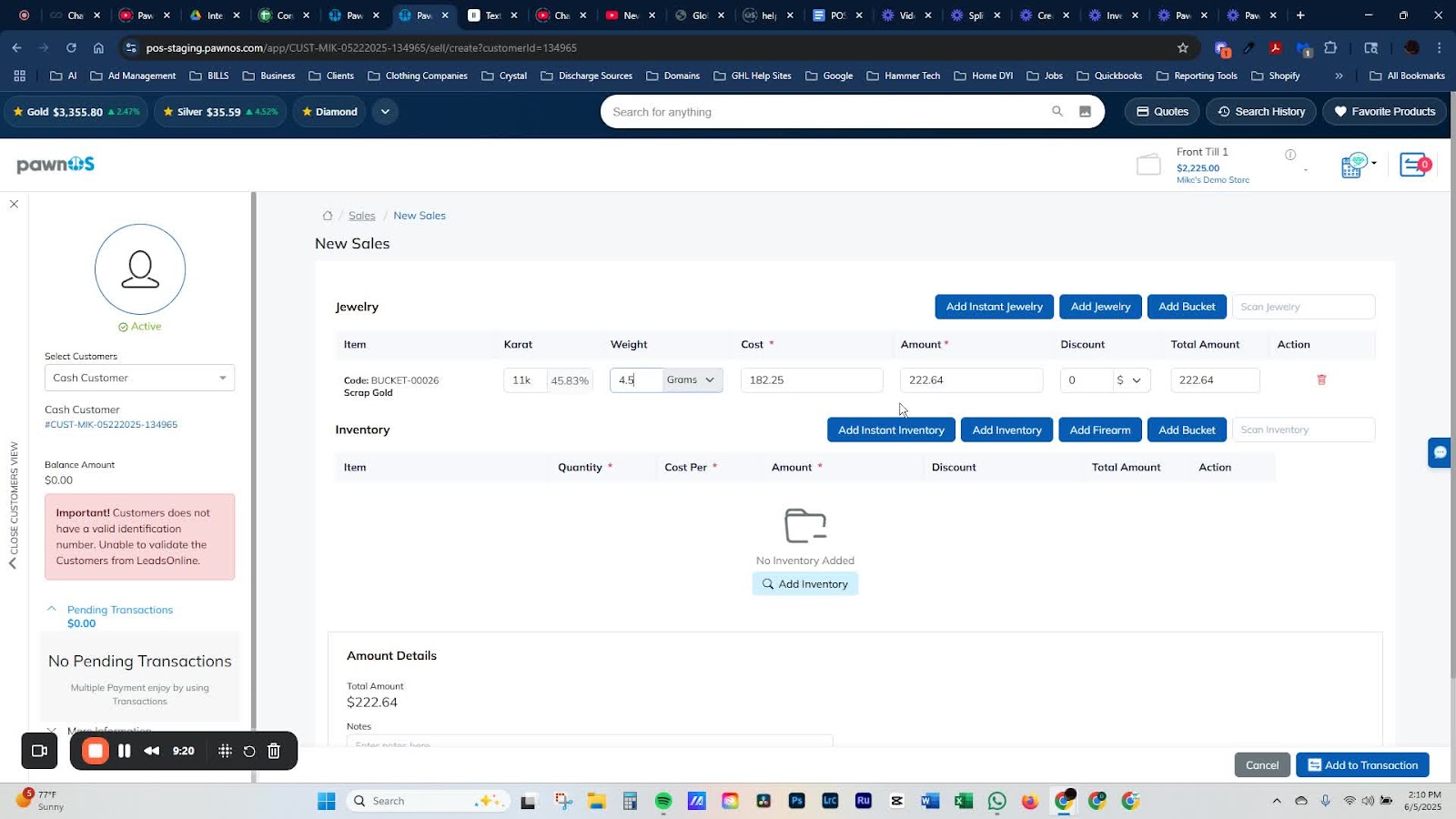Open the live chat widget icon
1456x819 pixels.
pos(1440,452)
